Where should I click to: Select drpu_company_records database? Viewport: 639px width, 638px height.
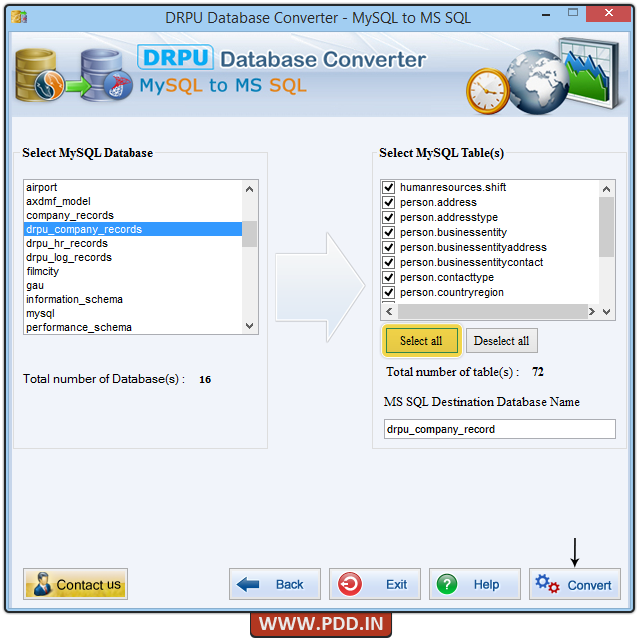(x=133, y=229)
